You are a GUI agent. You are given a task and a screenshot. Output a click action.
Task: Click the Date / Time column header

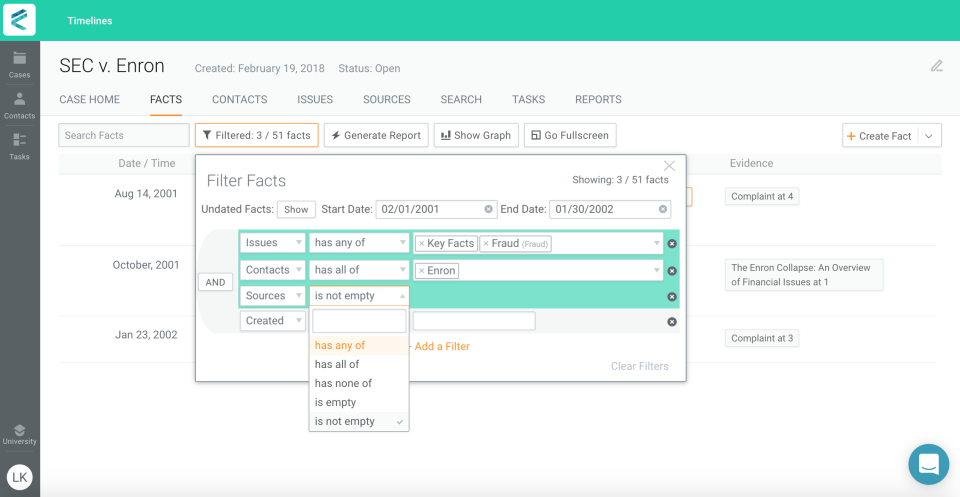click(147, 163)
